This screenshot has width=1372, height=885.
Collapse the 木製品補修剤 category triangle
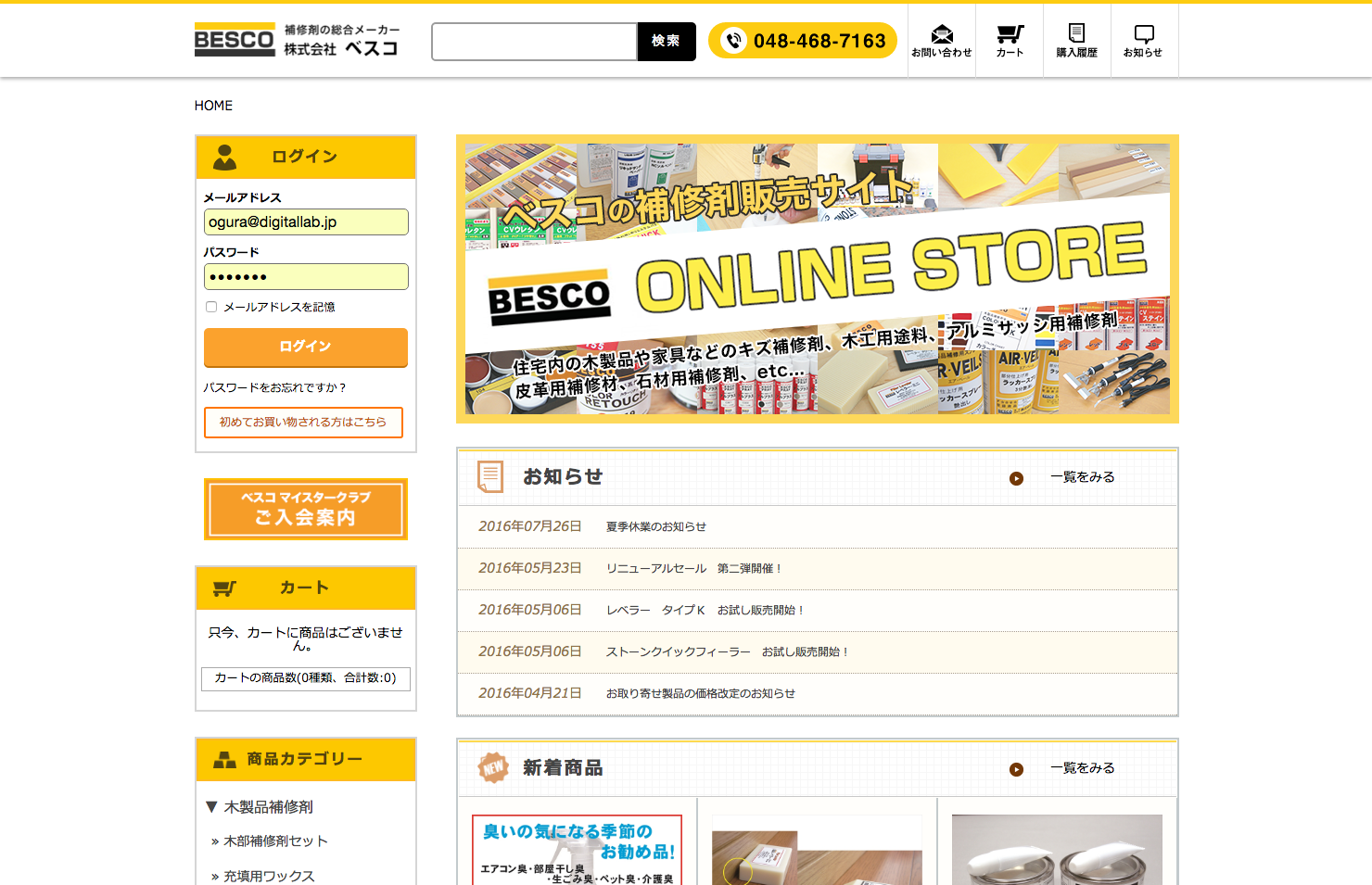point(211,807)
